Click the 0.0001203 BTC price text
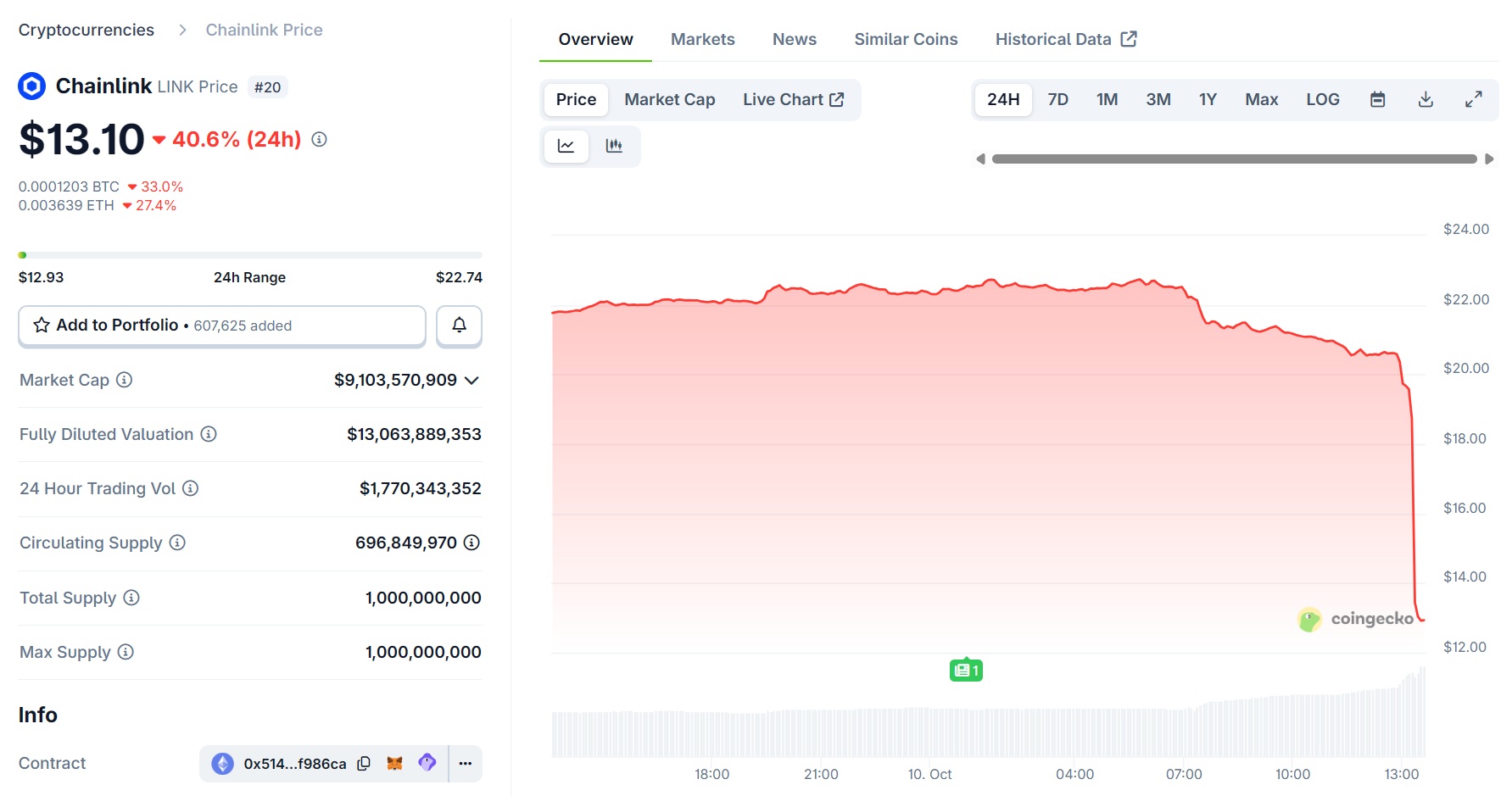Screen dimensions: 1512x796 click(x=69, y=186)
